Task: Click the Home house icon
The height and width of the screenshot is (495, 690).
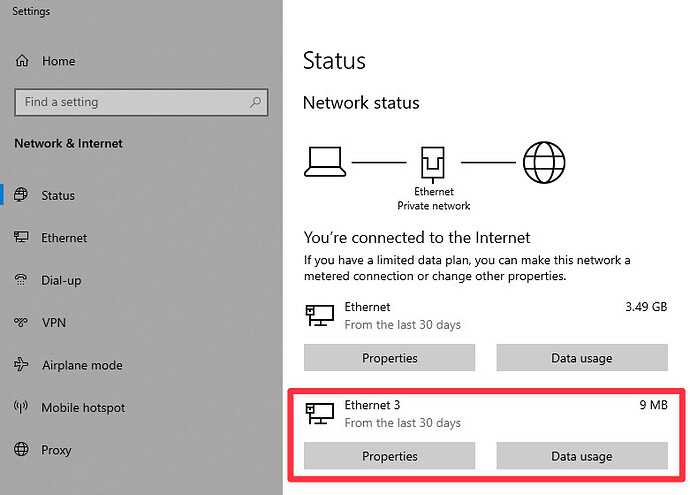Action: tap(22, 60)
